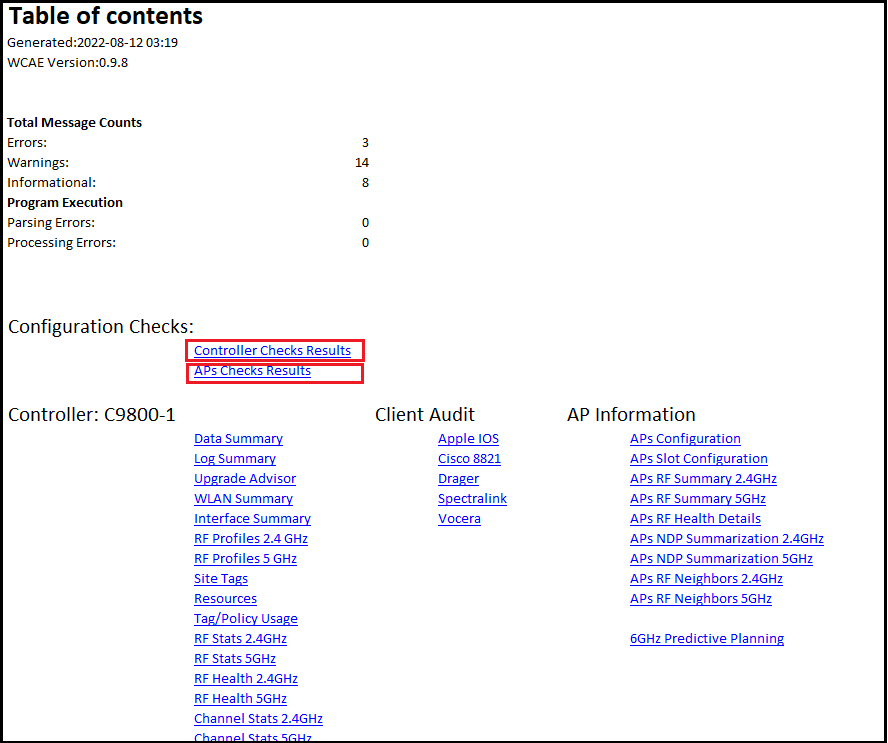The width and height of the screenshot is (888, 743).
Task: Click the Cisco 8821 audit link
Action: (469, 459)
